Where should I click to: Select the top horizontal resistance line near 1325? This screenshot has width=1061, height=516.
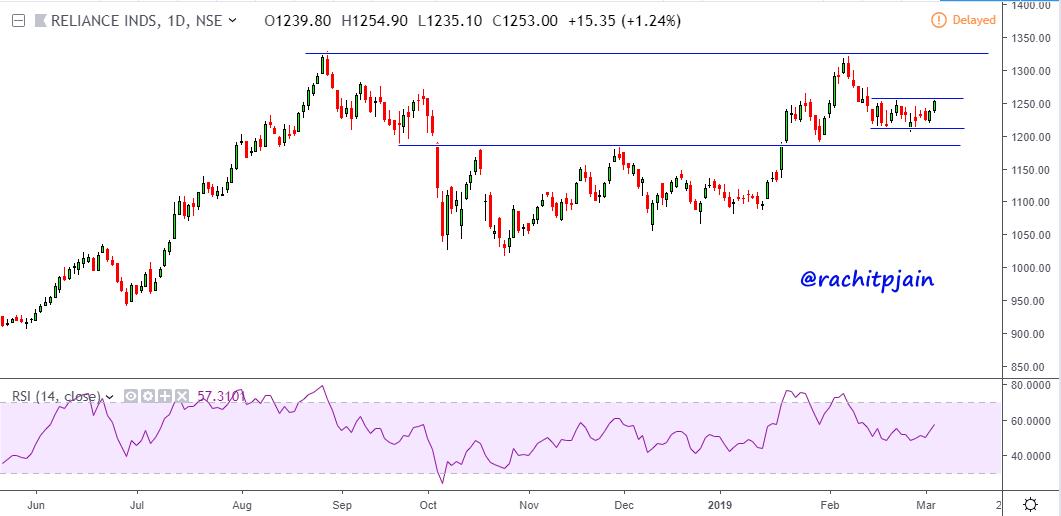pos(646,53)
